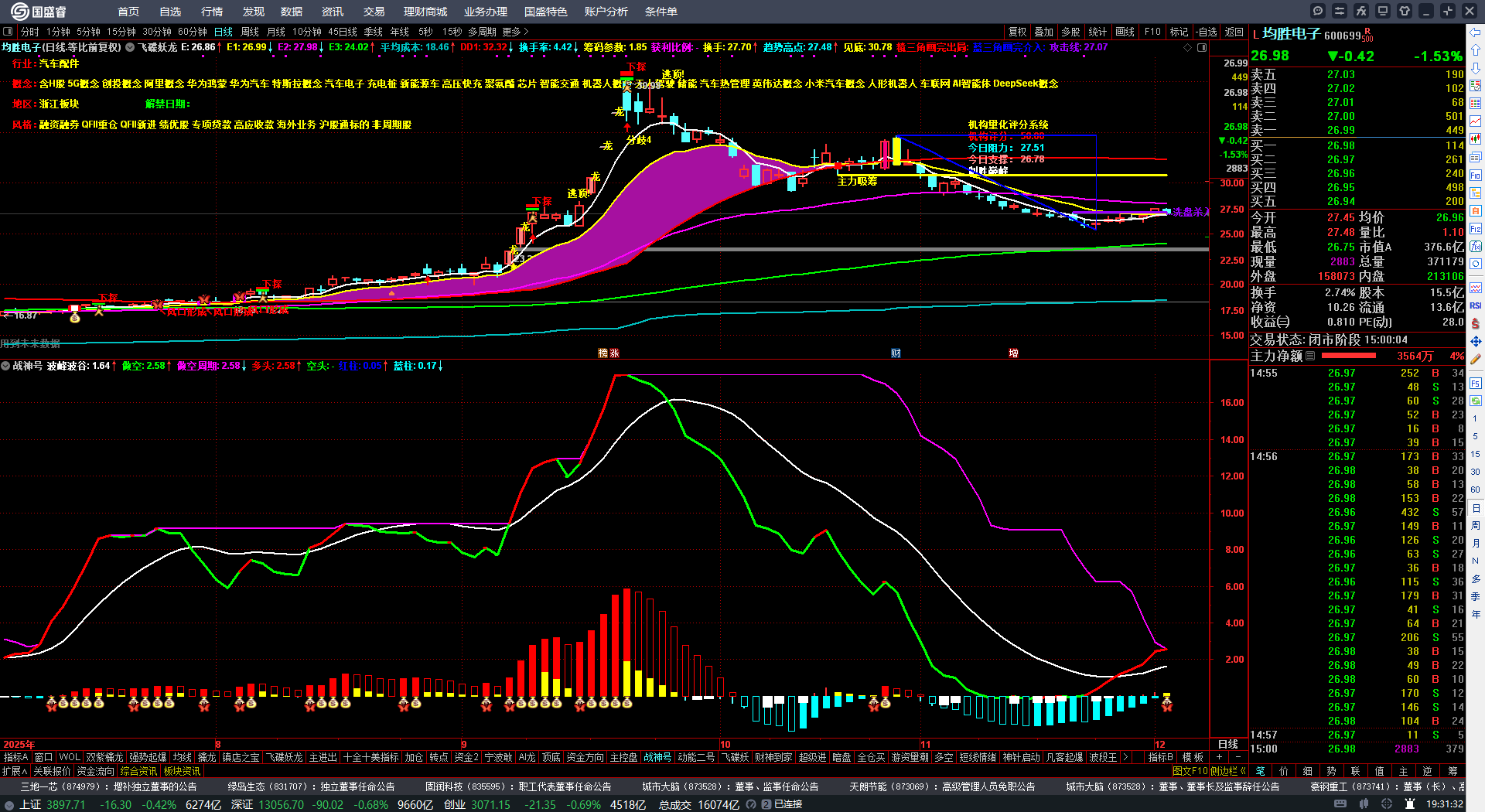Toggle 标记 marker option
The height and width of the screenshot is (812, 1485).
pos(1179,32)
